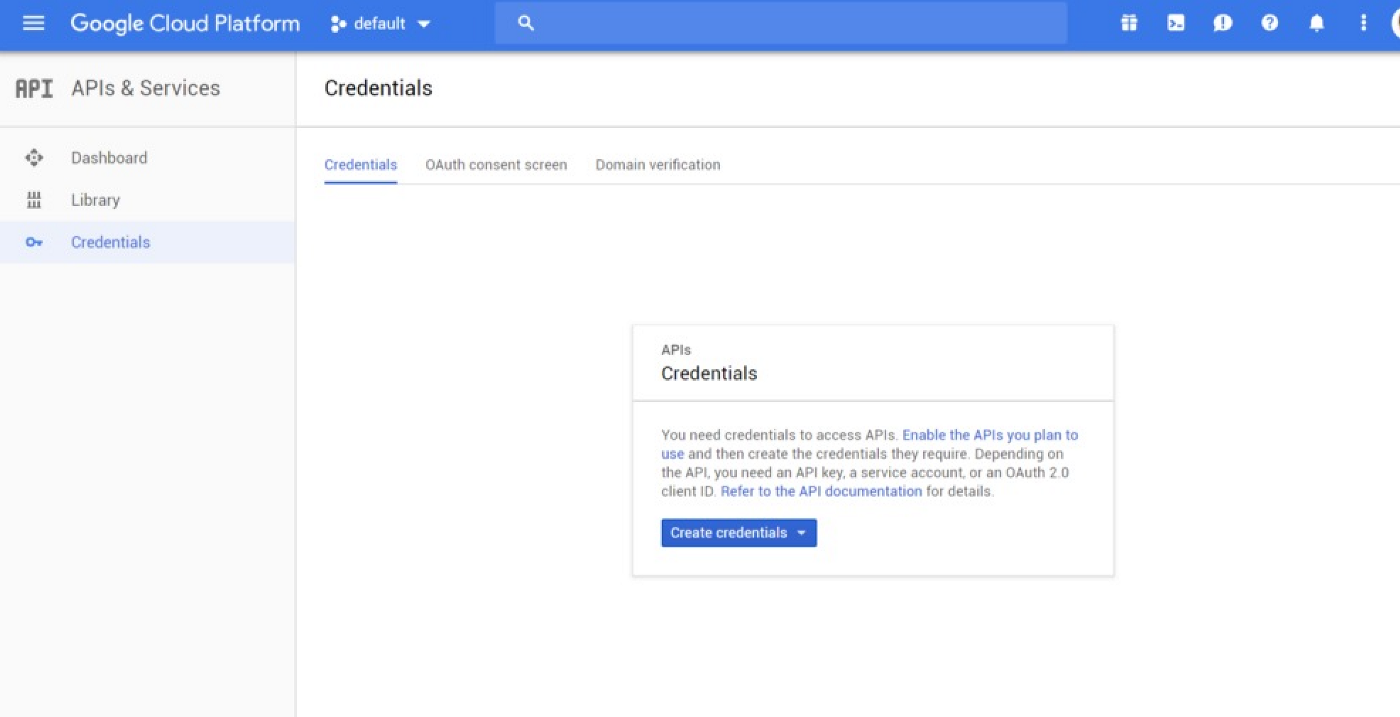This screenshot has width=1400, height=717.
Task: Switch to OAuth consent screen tab
Action: click(496, 165)
